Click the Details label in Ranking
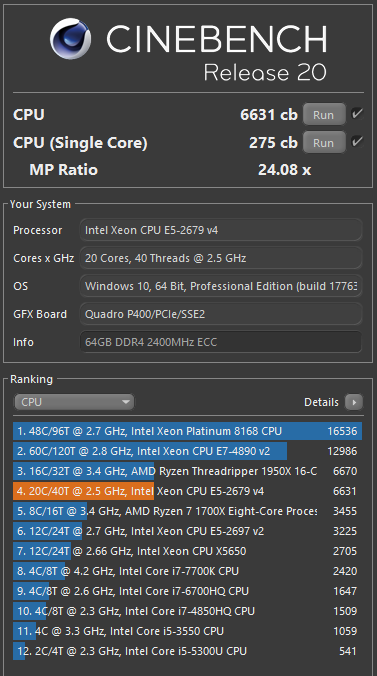This screenshot has width=377, height=676. click(321, 402)
